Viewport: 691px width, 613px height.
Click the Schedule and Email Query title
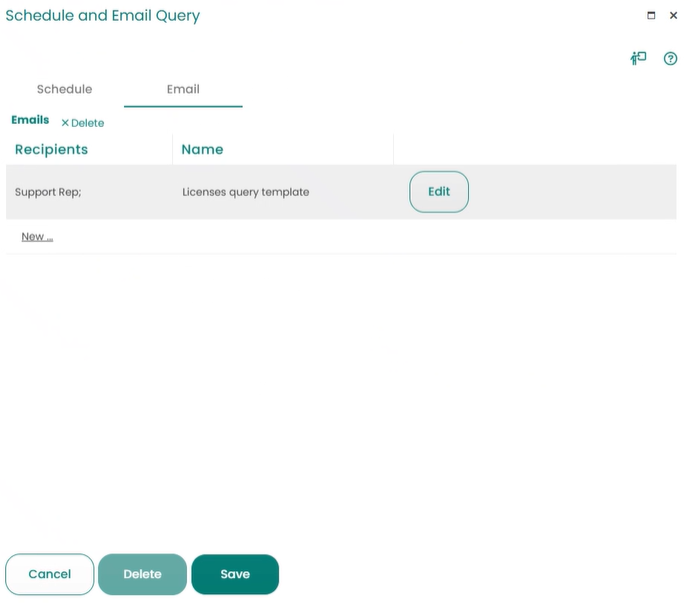(103, 16)
